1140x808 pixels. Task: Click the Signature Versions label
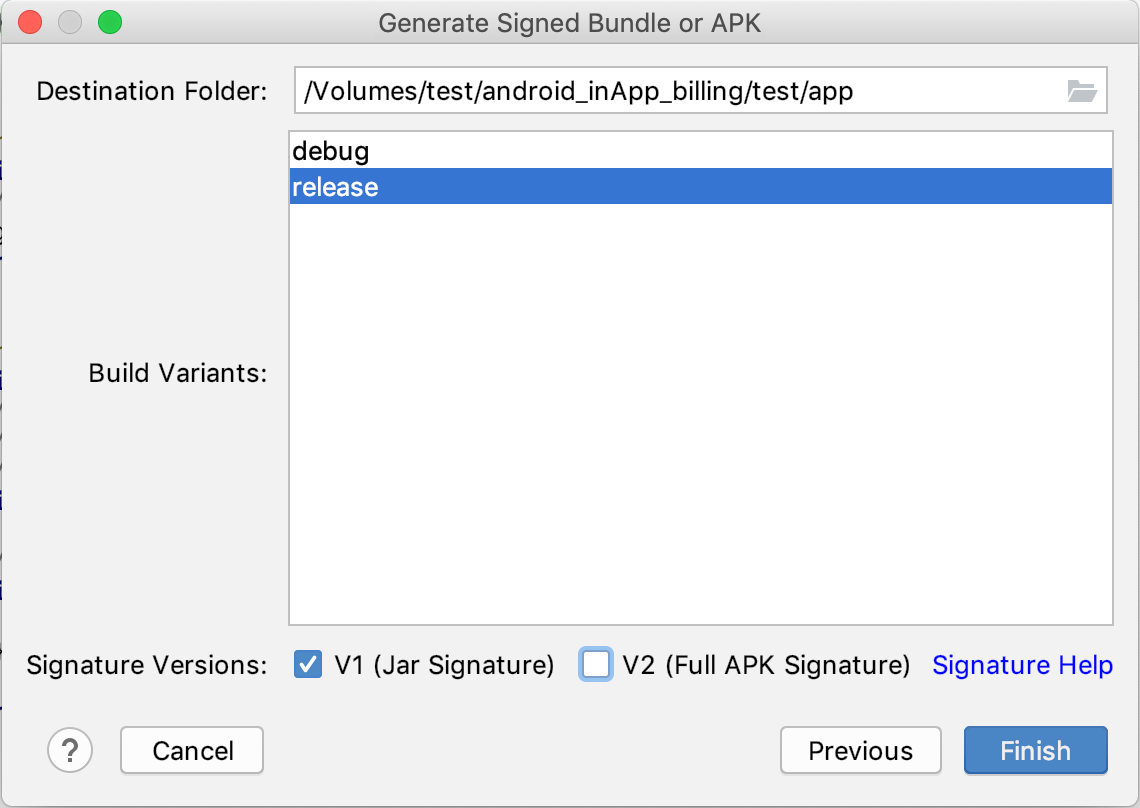pyautogui.click(x=147, y=665)
